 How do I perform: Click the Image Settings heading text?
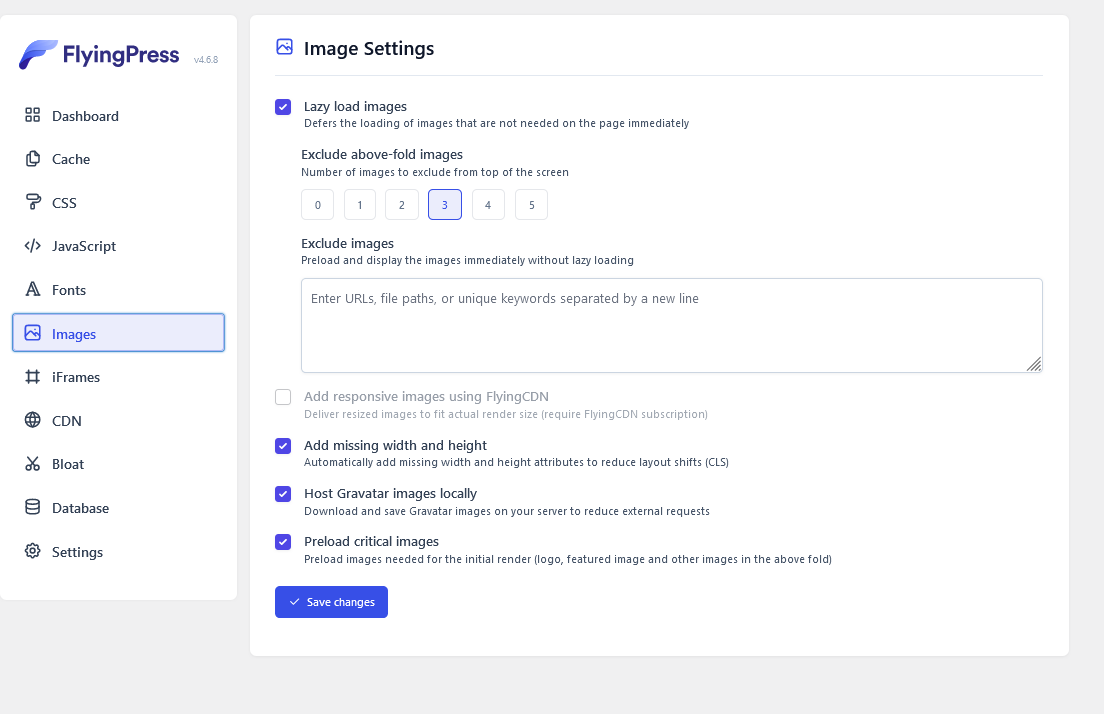click(x=369, y=49)
